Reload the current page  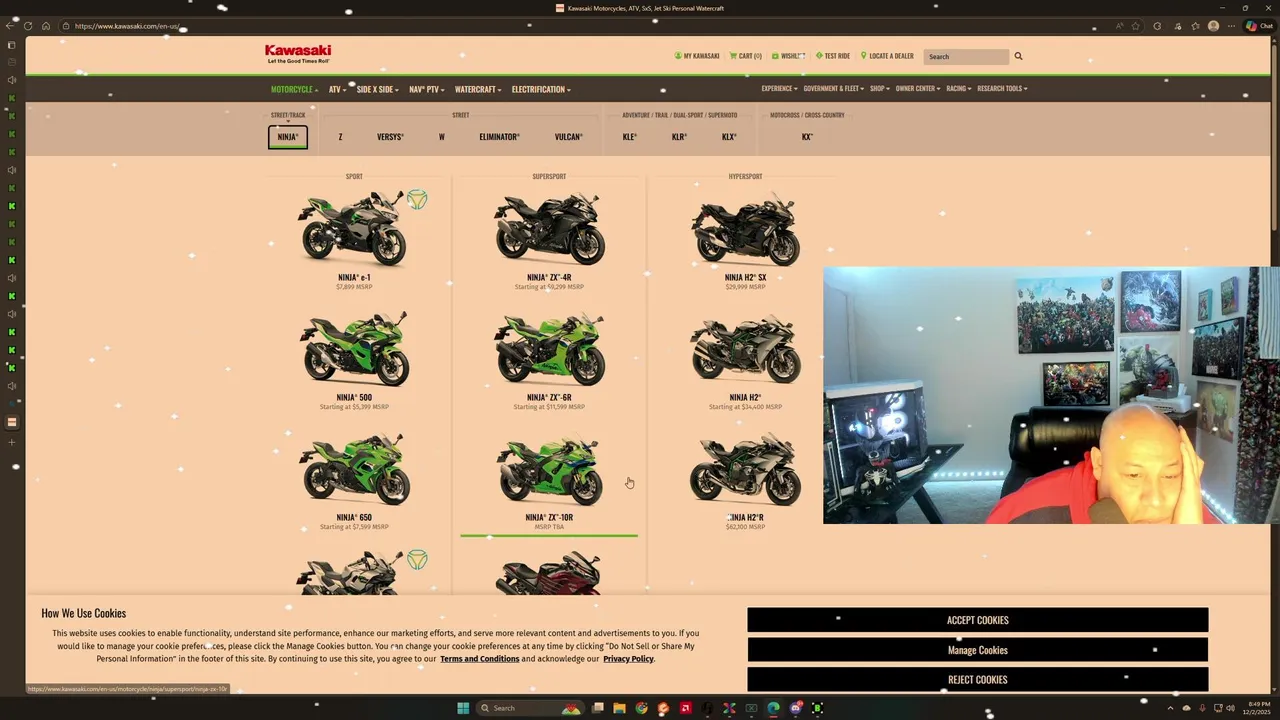(28, 26)
